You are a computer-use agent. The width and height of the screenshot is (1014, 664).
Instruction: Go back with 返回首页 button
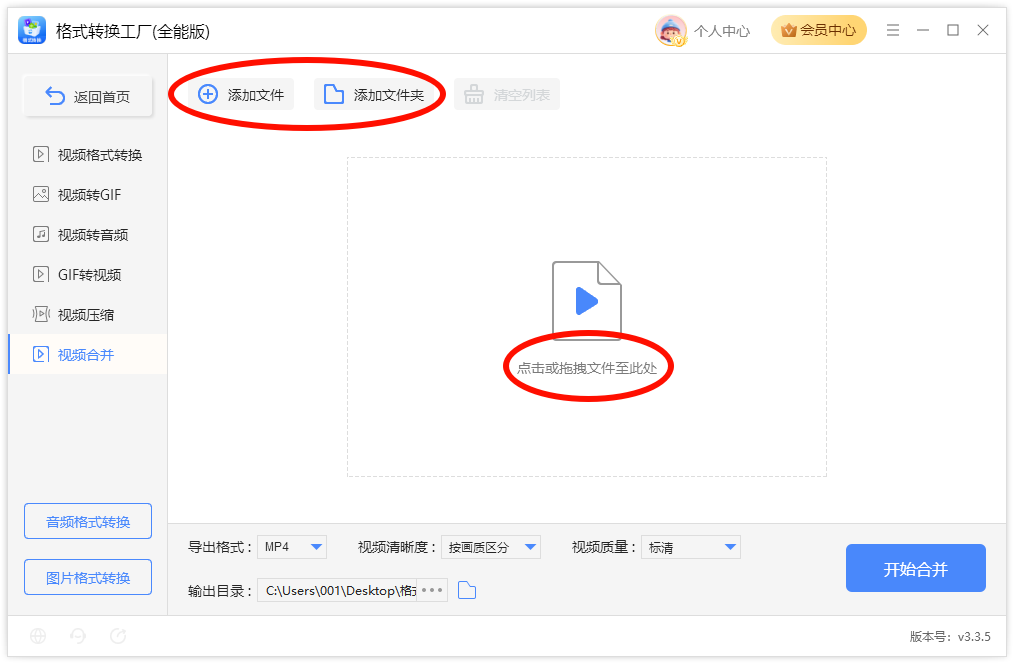coord(88,96)
